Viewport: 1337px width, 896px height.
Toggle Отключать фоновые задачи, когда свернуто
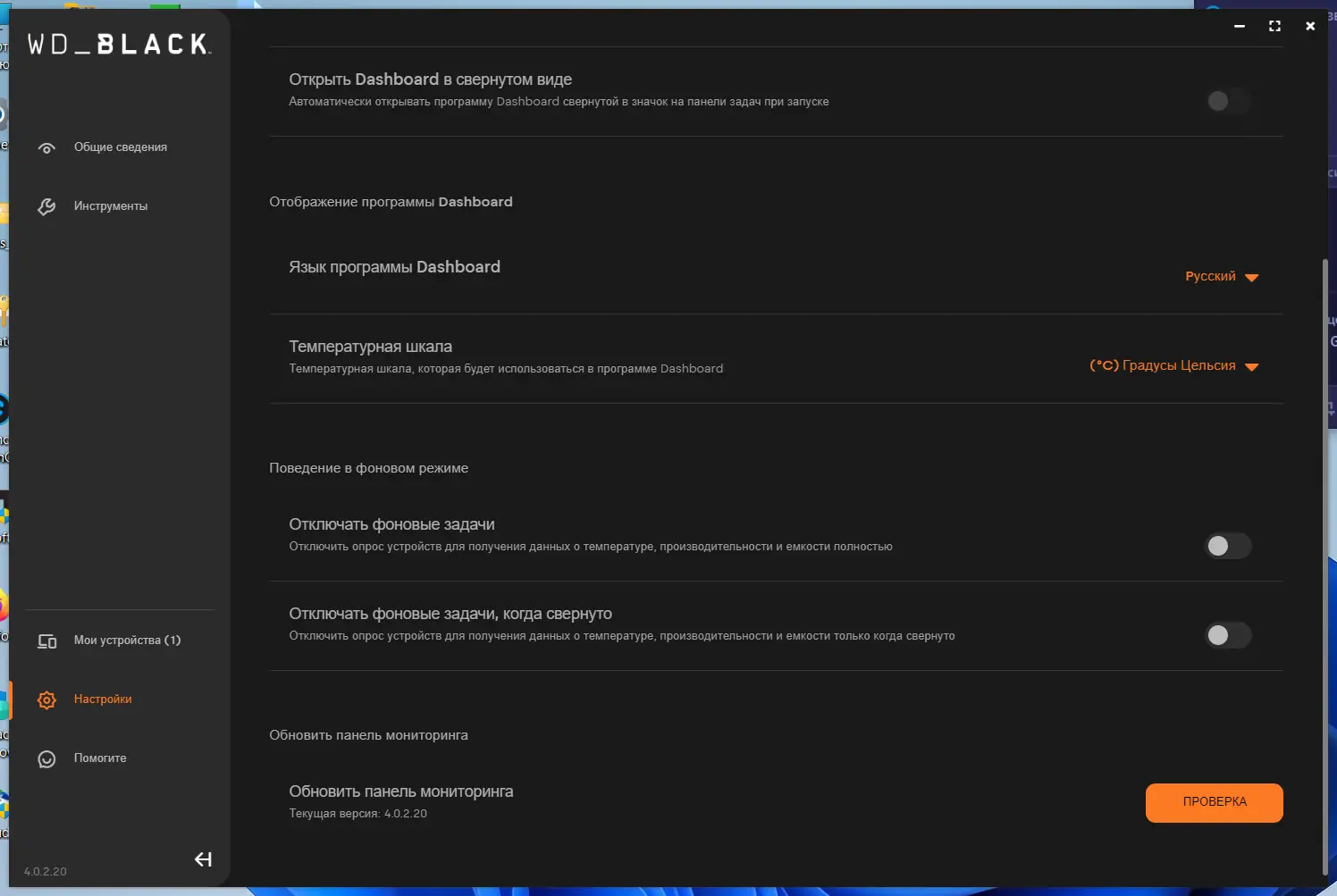(1228, 635)
